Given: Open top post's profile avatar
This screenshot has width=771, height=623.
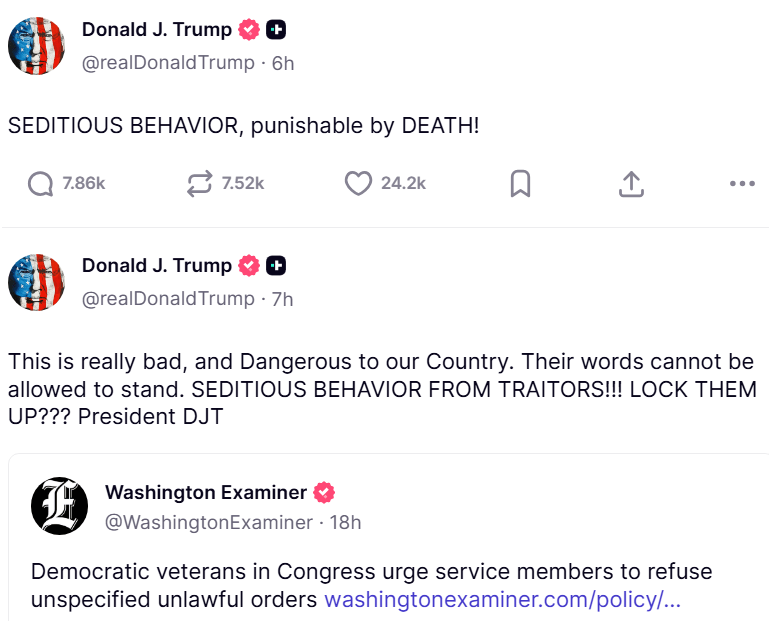Looking at the screenshot, I should [36, 46].
